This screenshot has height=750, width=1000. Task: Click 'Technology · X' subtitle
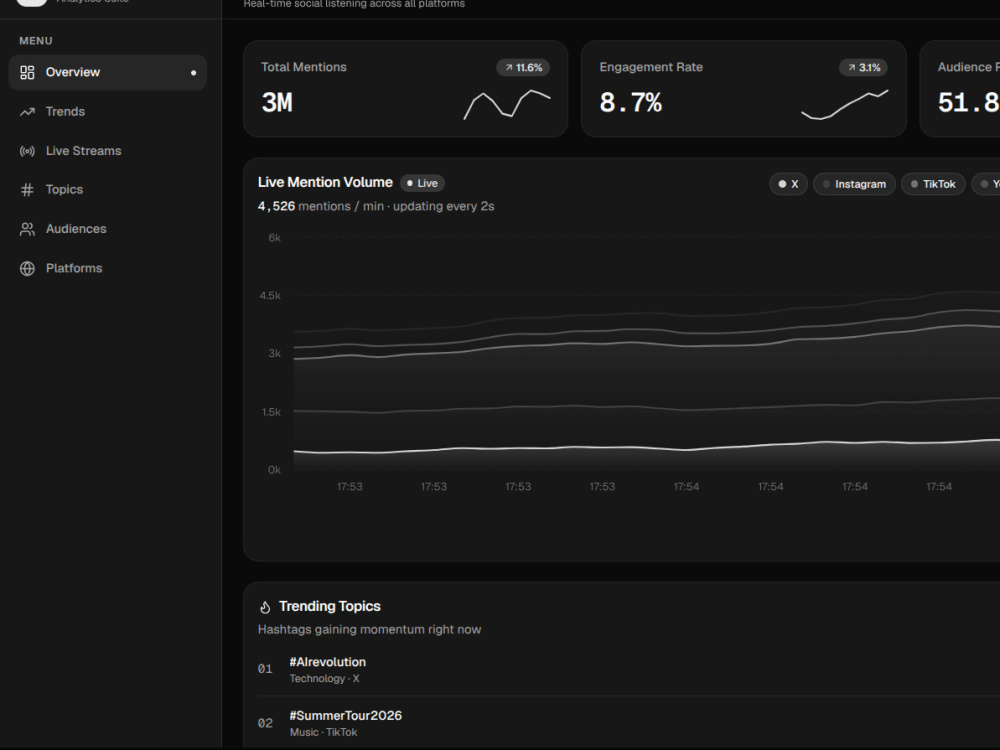325,679
